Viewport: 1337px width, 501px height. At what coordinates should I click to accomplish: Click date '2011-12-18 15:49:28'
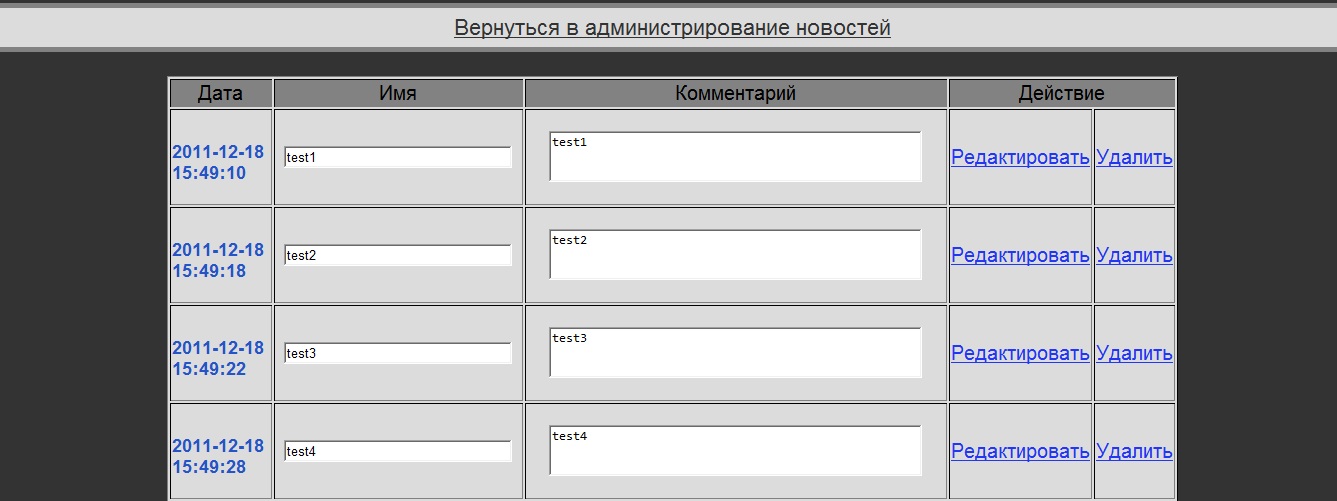[218, 456]
